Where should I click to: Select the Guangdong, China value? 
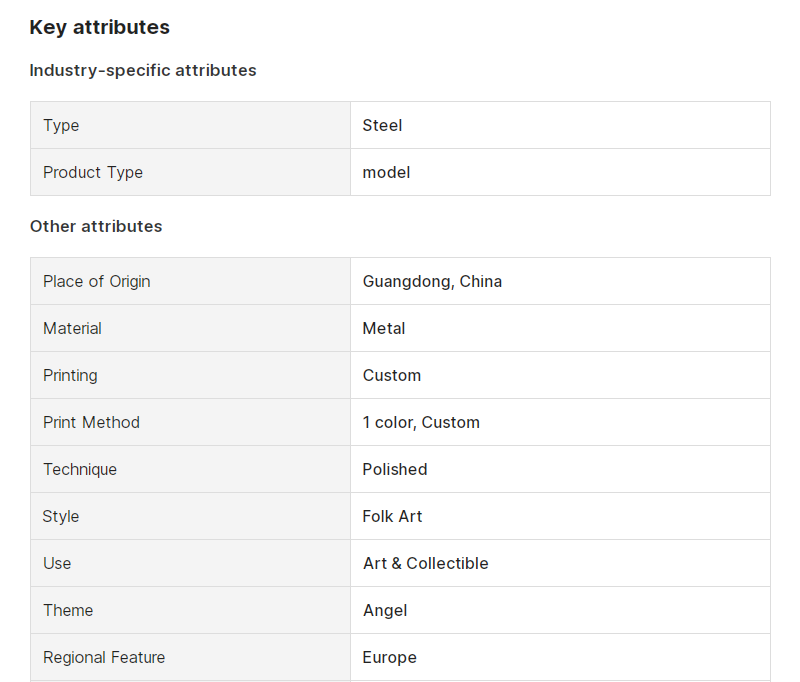432,282
